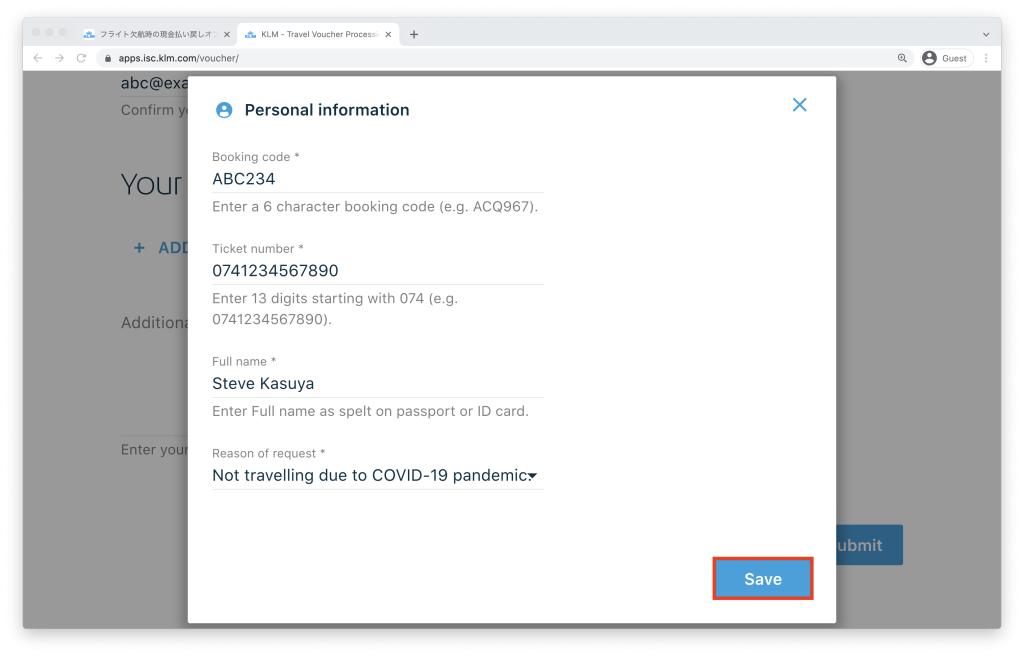The height and width of the screenshot is (657, 1024).
Task: Reload the current page
Action: (81, 58)
